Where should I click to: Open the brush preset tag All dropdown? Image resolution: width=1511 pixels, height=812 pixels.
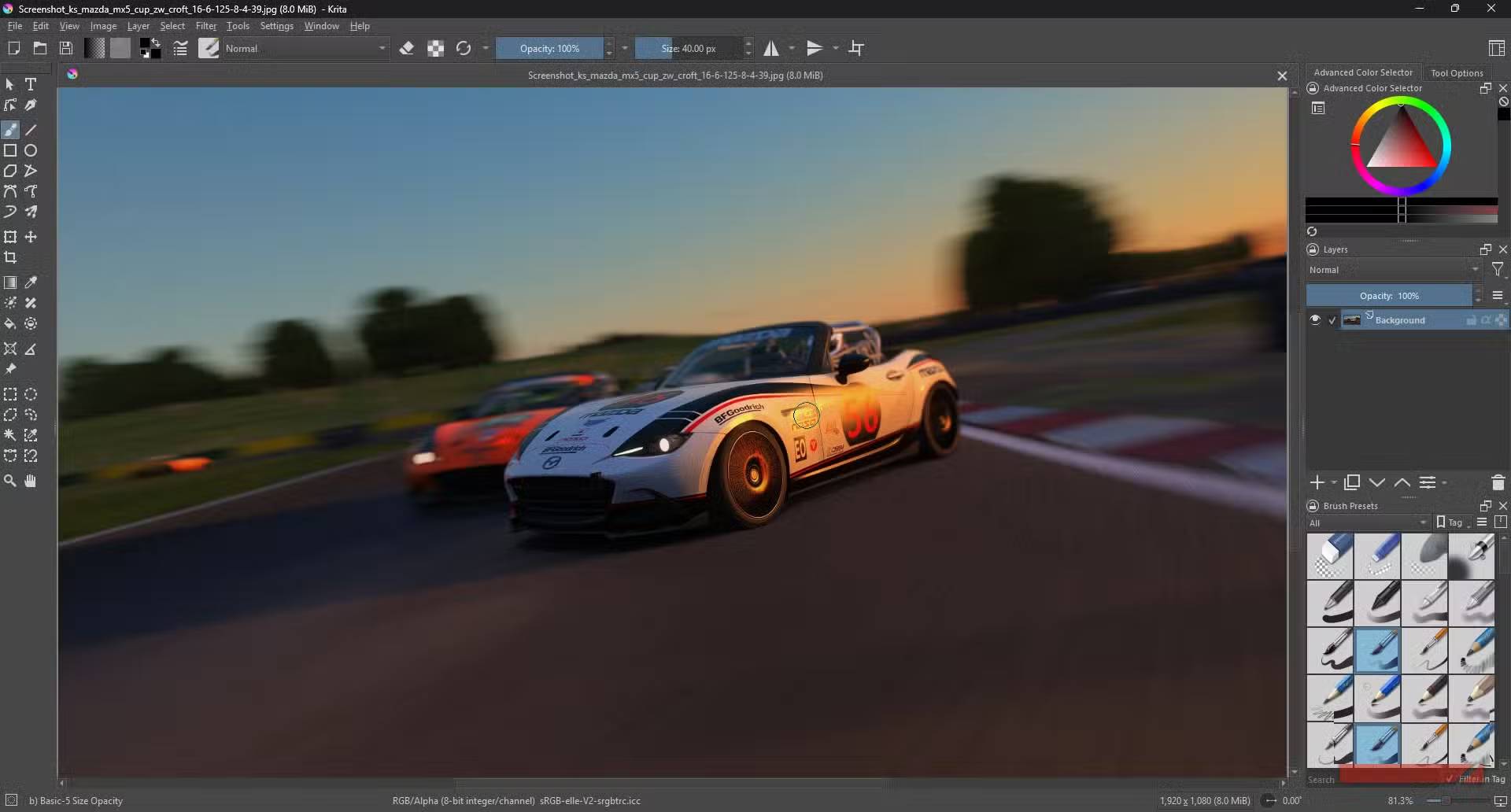tap(1368, 522)
